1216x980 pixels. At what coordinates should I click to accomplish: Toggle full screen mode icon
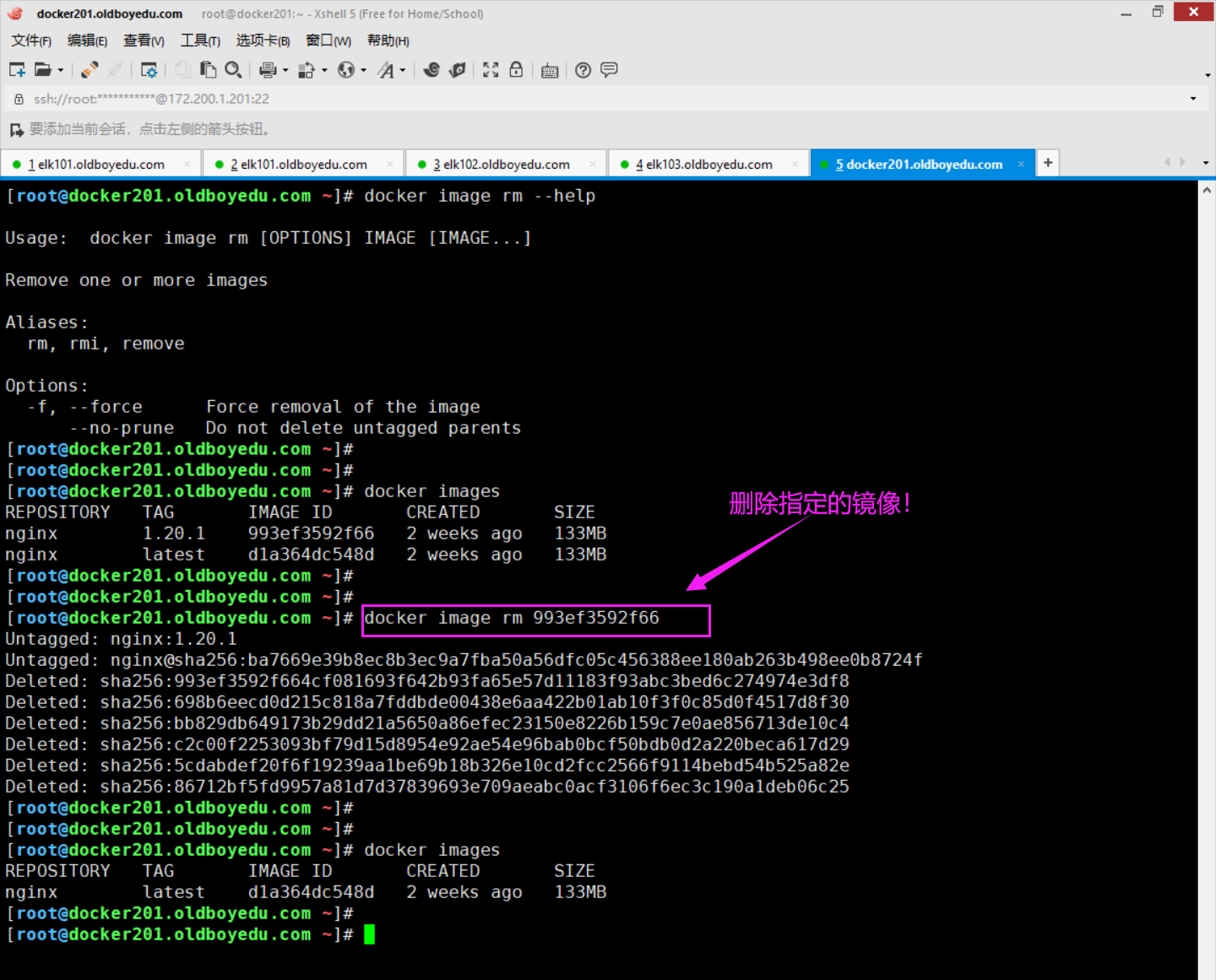click(491, 70)
